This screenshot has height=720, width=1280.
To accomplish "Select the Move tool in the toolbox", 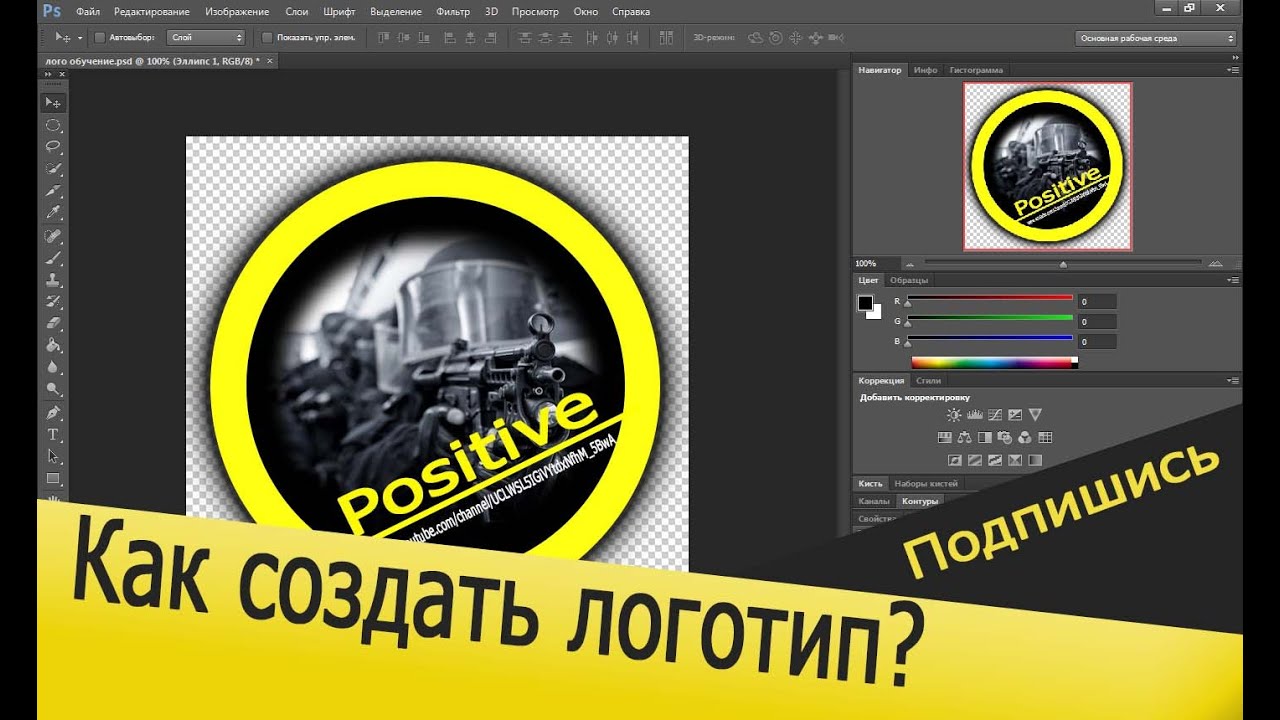I will tap(54, 103).
